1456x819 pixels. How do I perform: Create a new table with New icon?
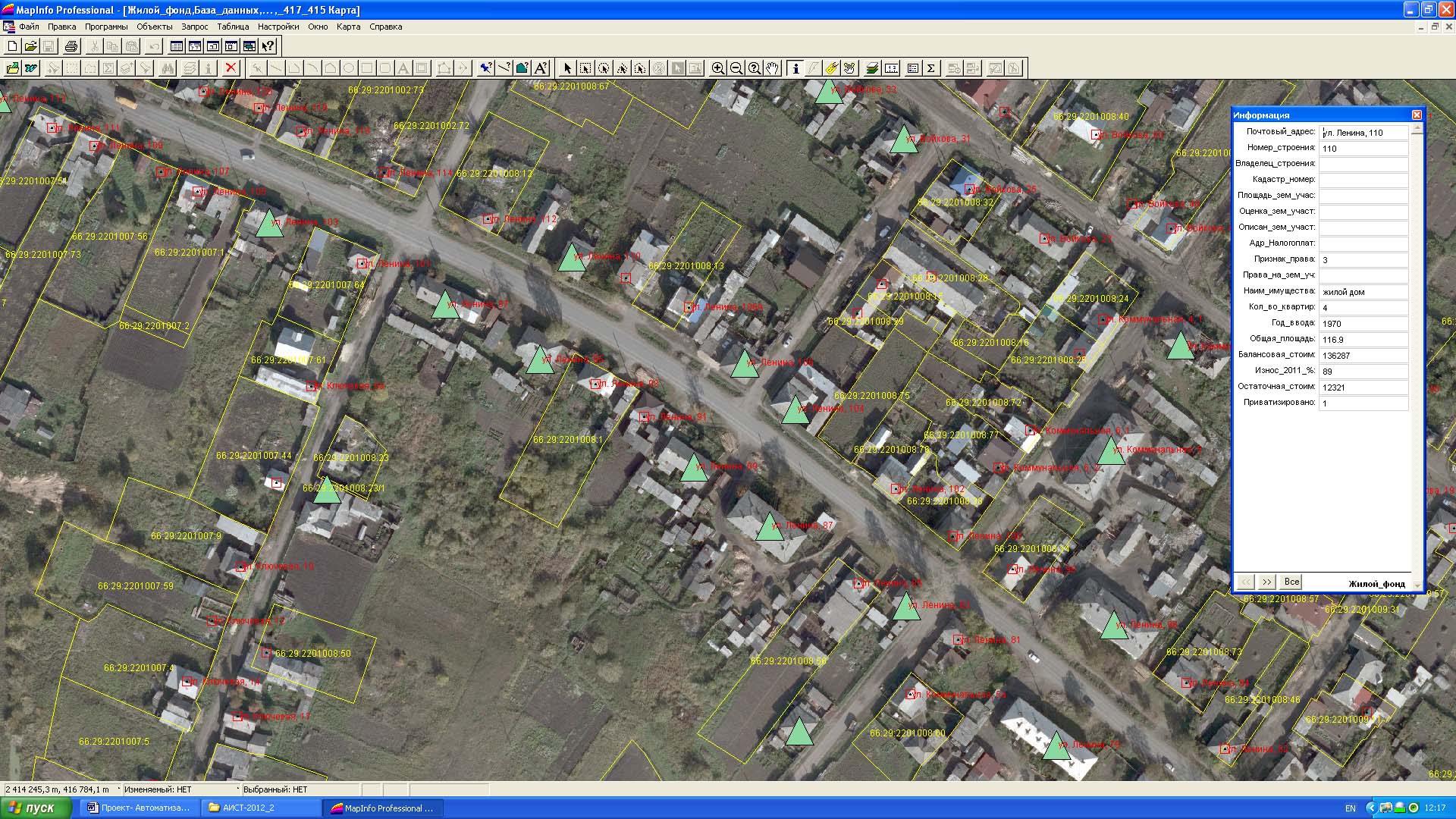pyautogui.click(x=12, y=46)
